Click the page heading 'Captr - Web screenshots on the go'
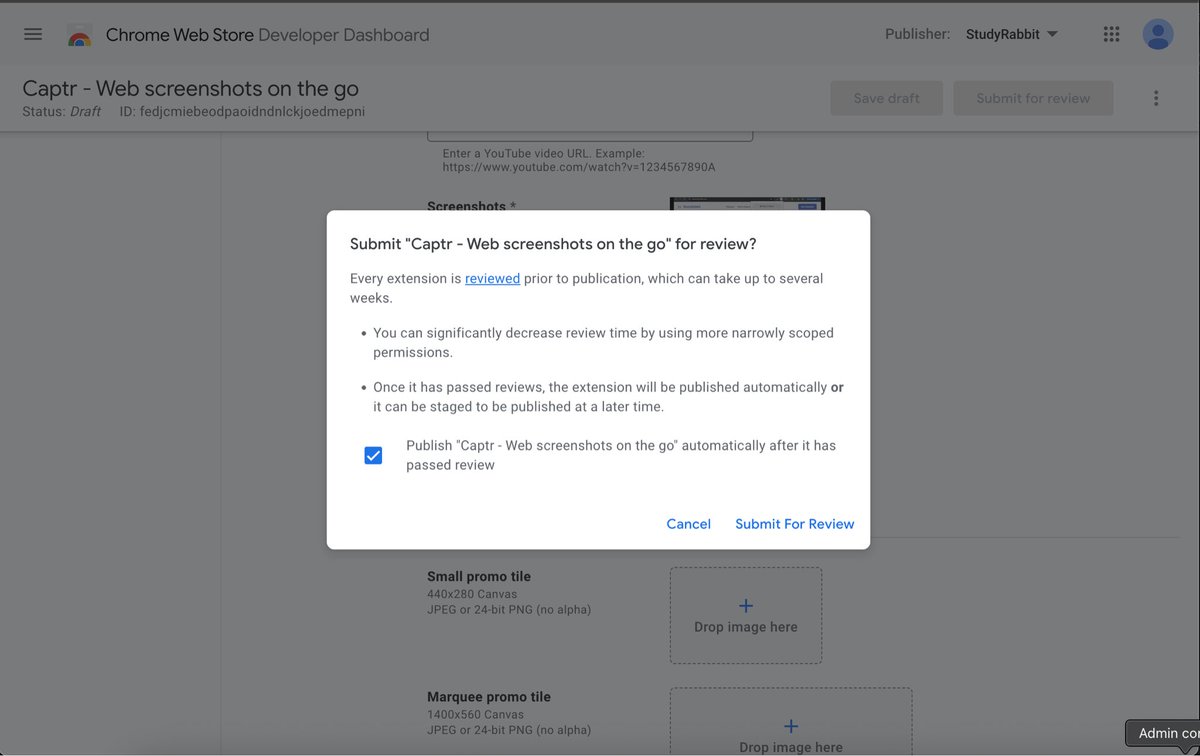 190,89
